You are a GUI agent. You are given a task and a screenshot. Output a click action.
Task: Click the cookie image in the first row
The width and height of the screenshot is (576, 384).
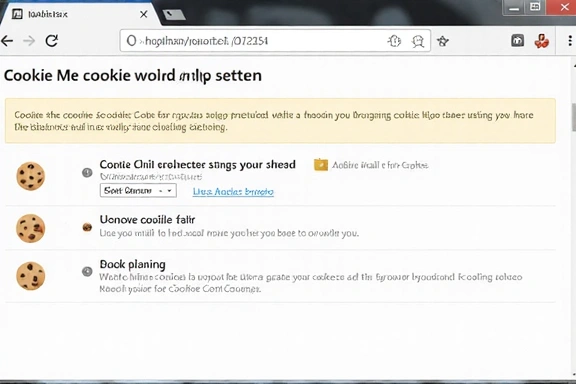click(30, 176)
